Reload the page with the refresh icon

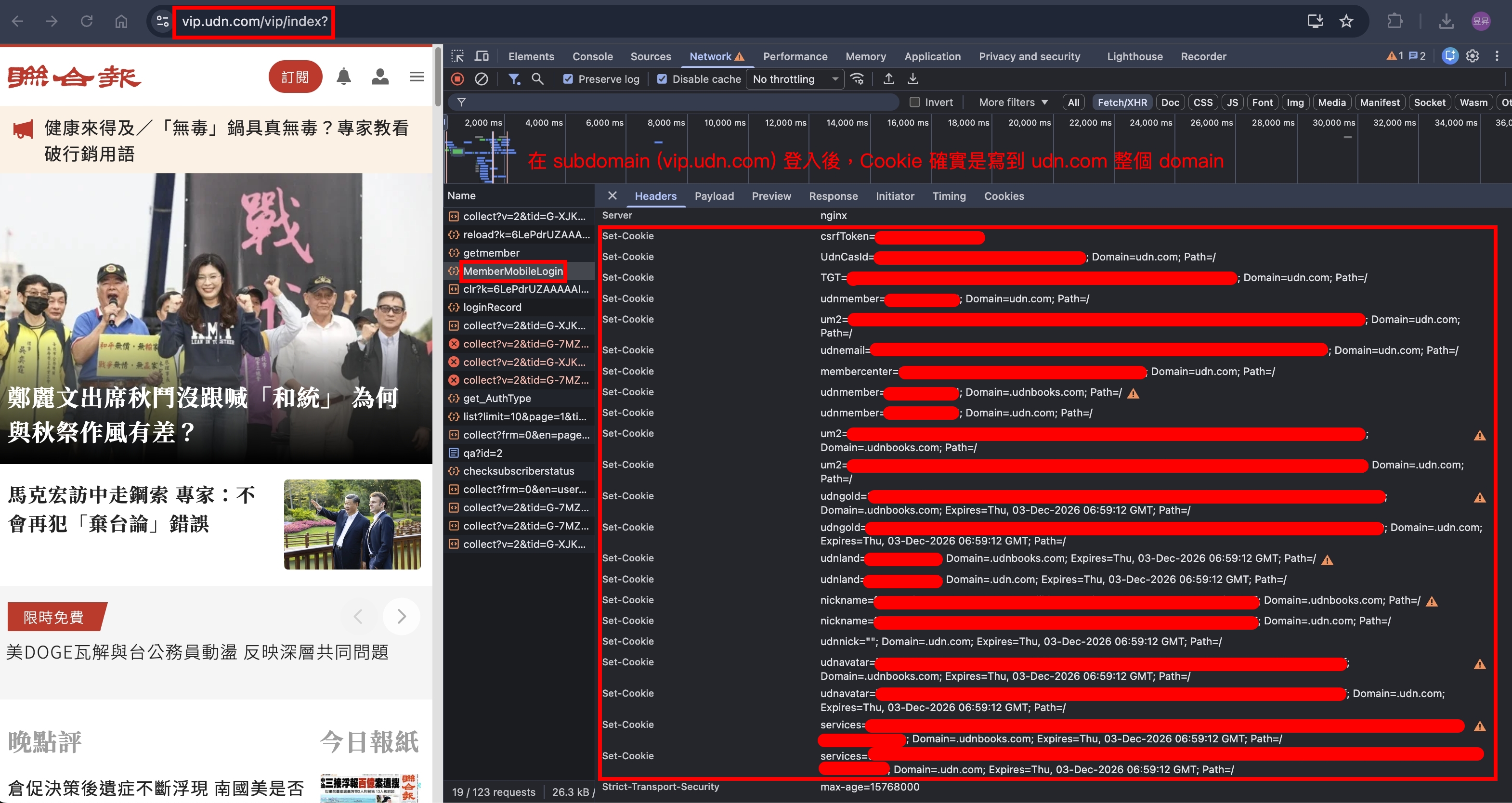pyautogui.click(x=87, y=22)
